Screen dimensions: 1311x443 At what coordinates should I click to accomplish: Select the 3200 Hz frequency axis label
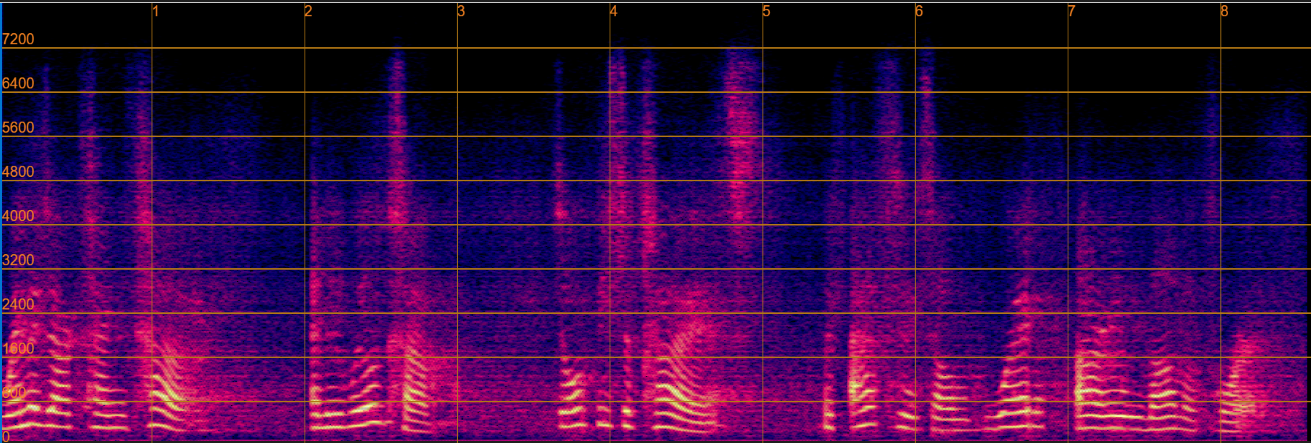click(x=19, y=261)
